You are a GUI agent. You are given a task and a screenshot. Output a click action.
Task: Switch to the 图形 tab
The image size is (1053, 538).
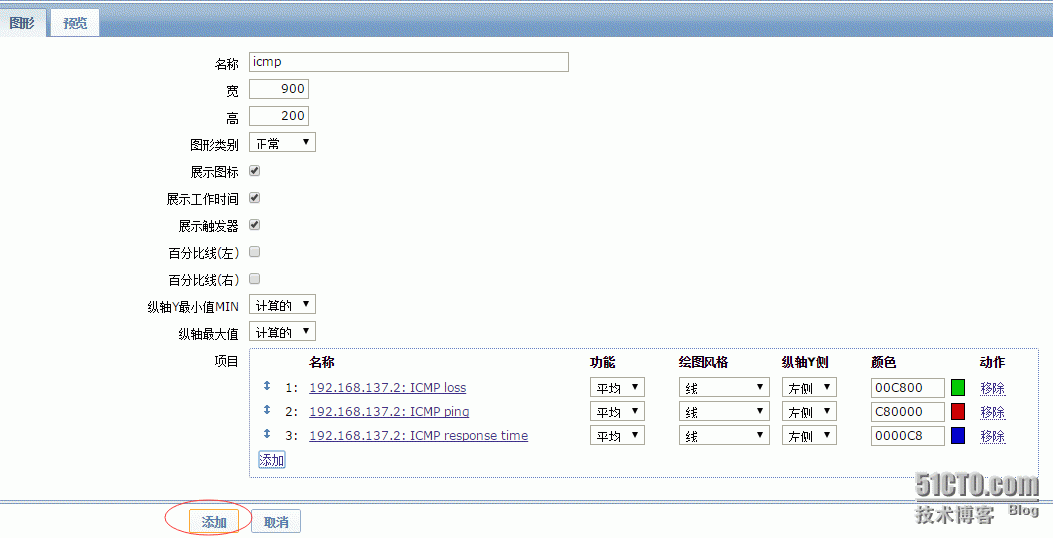[22, 23]
